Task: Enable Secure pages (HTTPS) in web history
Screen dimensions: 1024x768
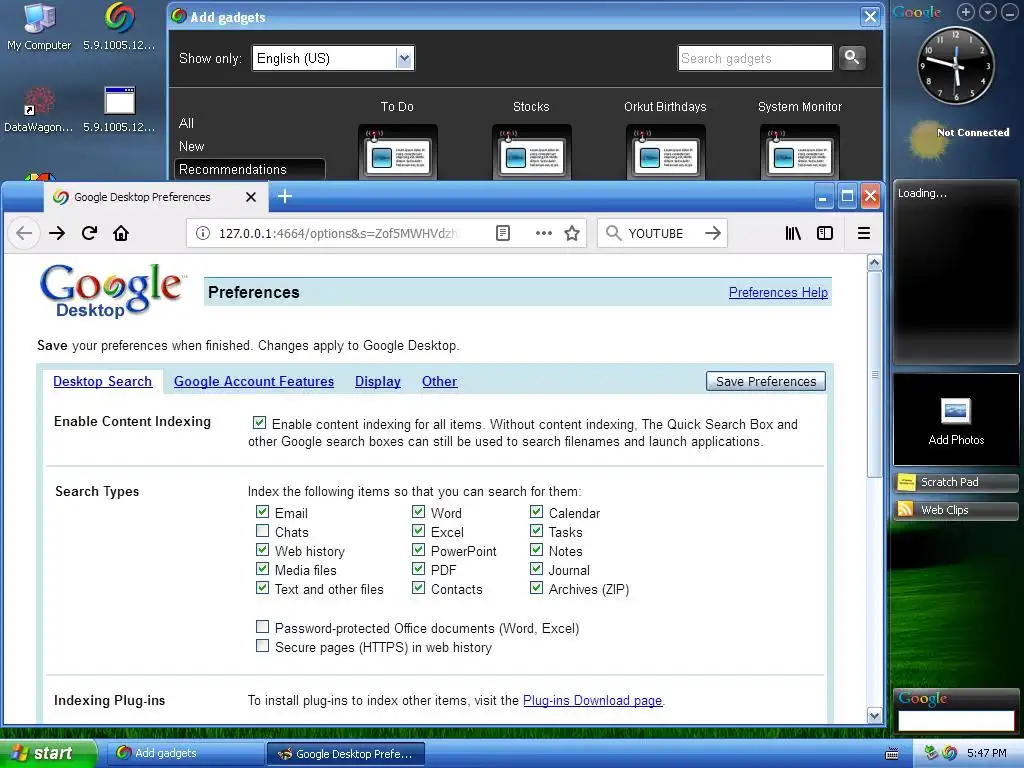Action: [263, 646]
